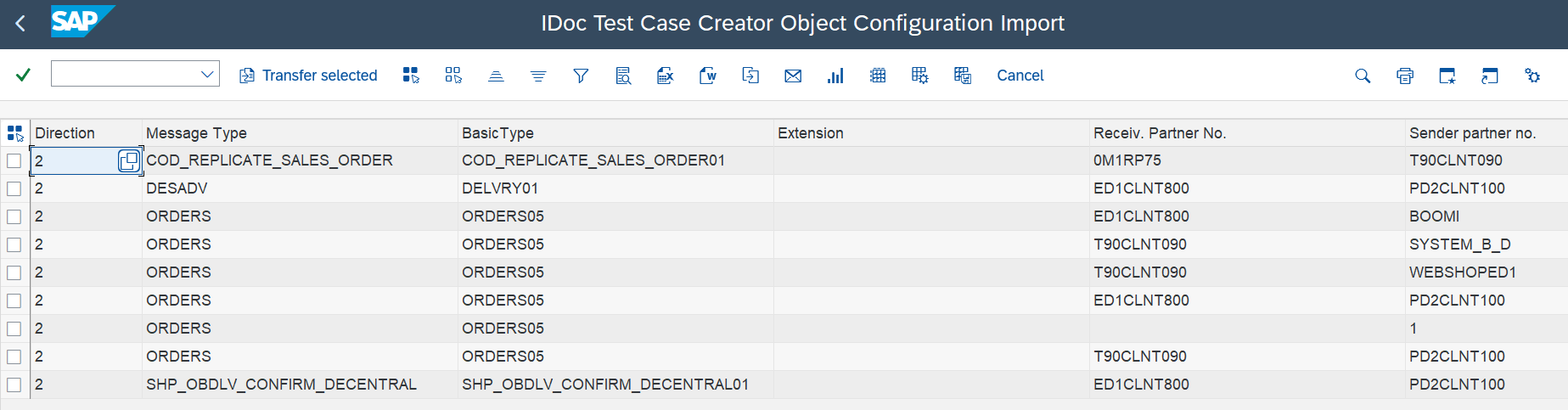Open the Change Layout grid-gear icon
This screenshot has width=1568, height=410.
pos(920,76)
